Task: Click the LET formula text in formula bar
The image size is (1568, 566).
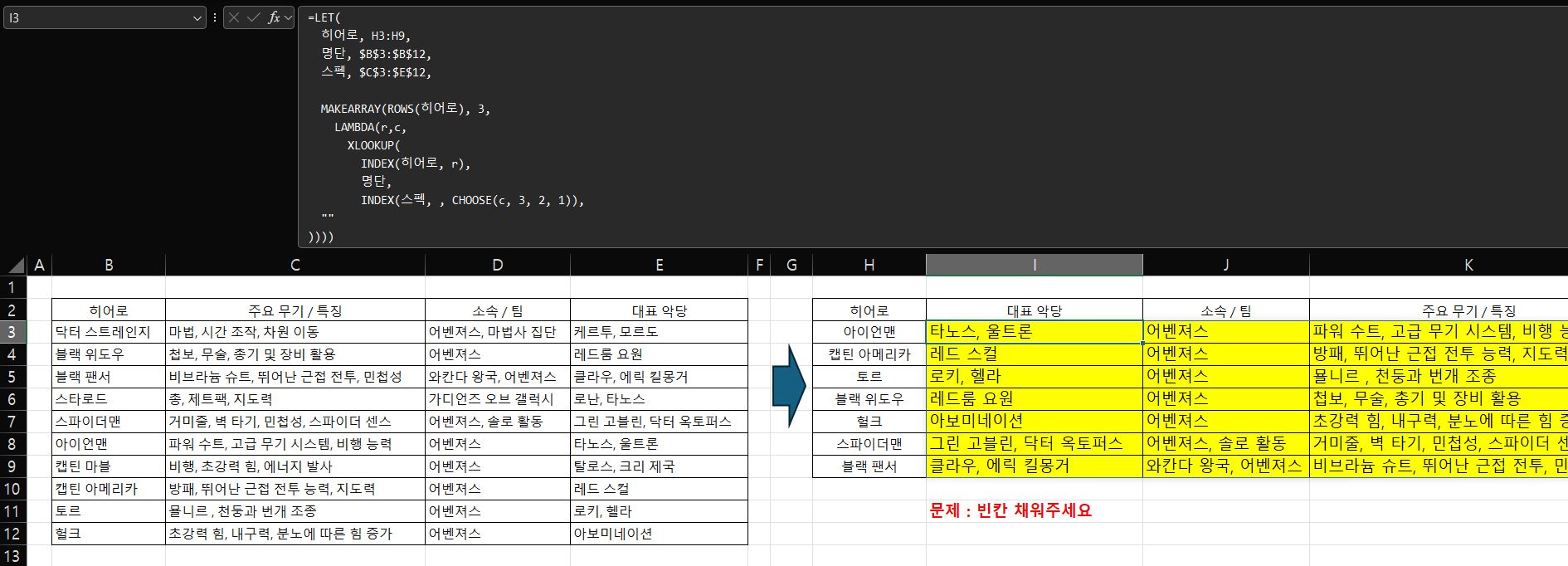Action: [324, 17]
